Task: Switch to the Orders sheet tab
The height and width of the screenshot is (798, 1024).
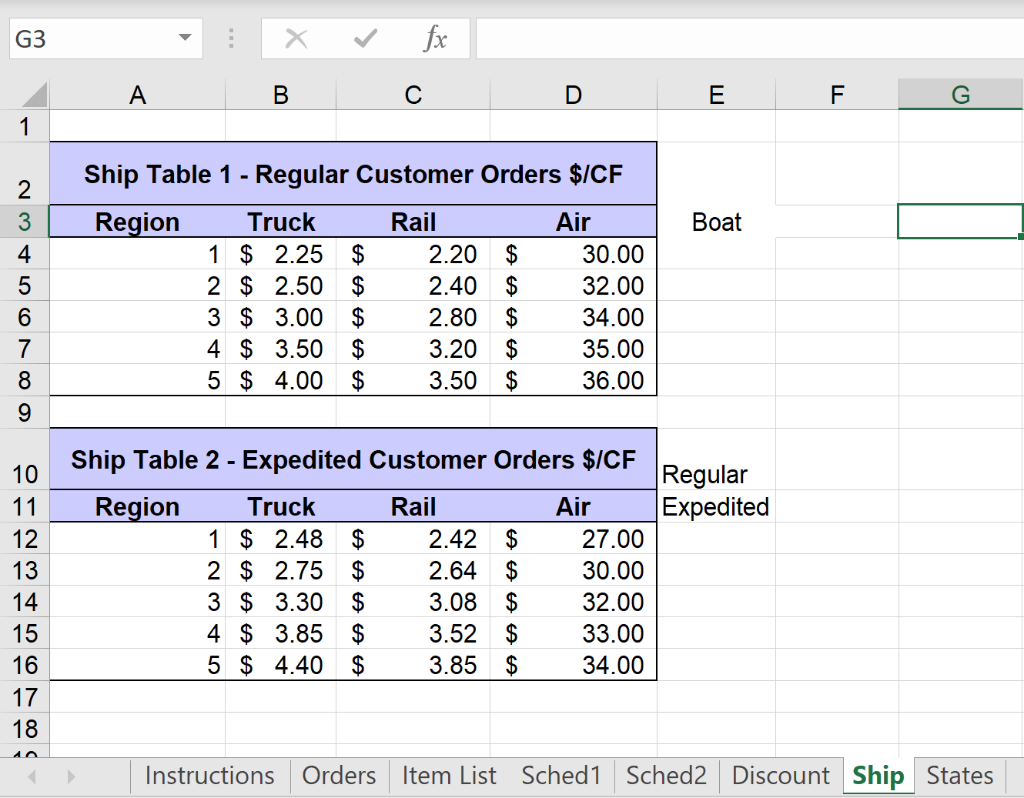Action: coord(338,776)
